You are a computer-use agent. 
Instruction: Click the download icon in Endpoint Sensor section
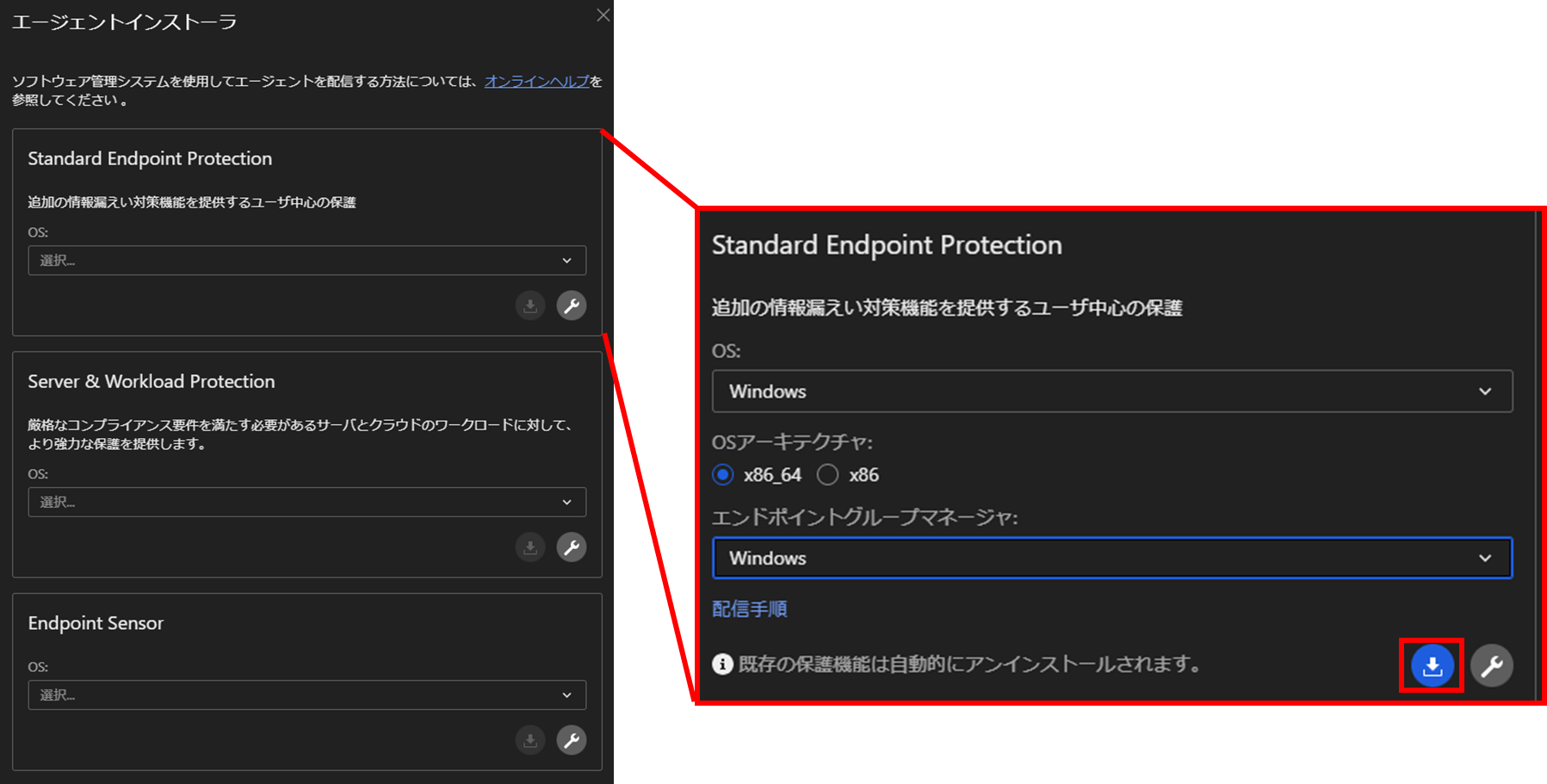coord(530,740)
